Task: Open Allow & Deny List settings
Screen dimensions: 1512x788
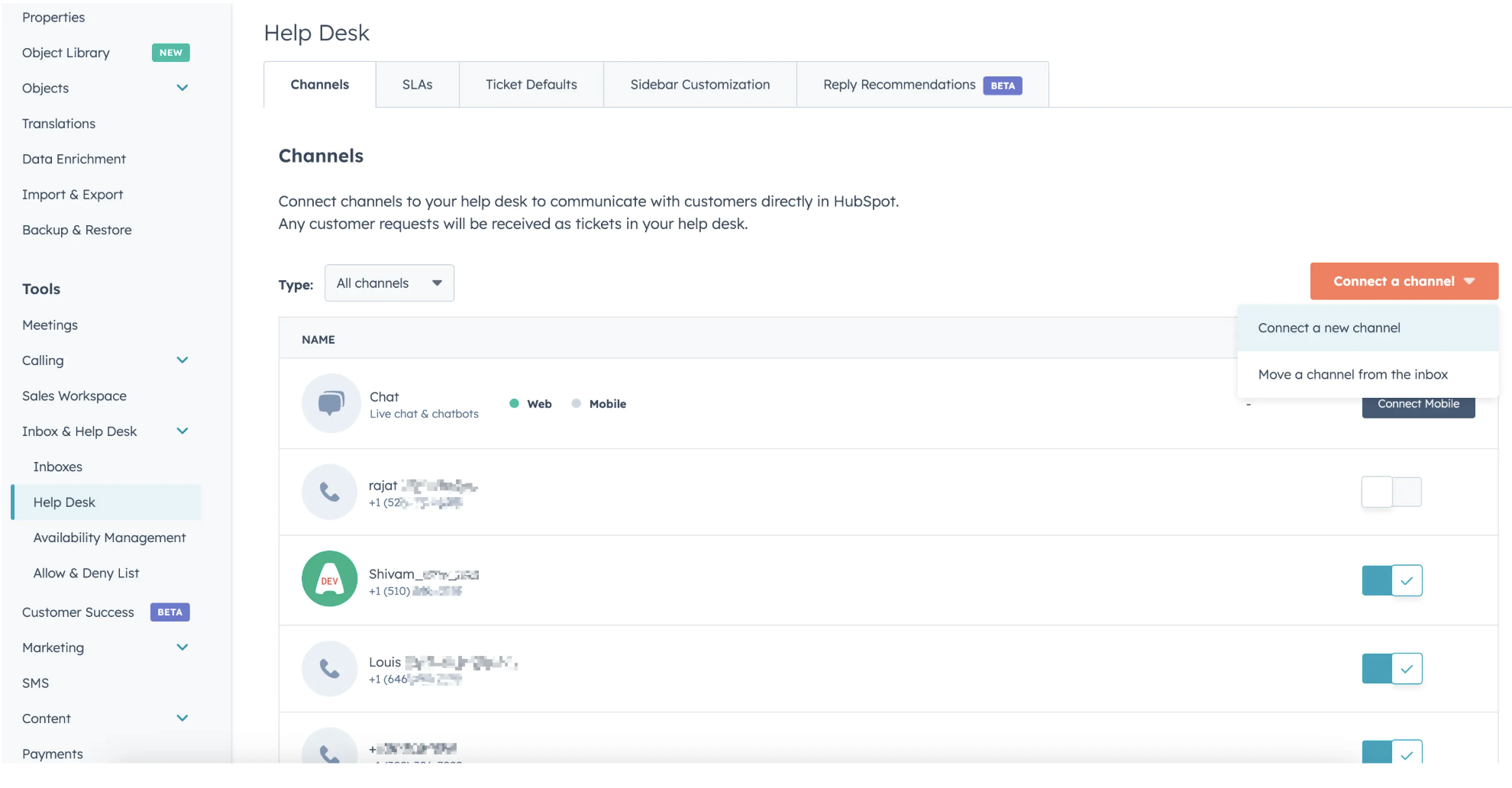Action: coord(86,573)
